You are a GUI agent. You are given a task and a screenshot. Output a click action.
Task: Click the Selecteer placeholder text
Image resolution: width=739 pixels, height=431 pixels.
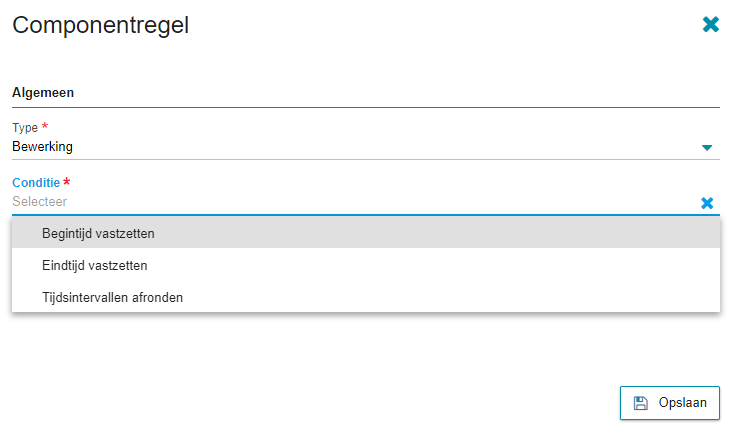pyautogui.click(x=40, y=202)
